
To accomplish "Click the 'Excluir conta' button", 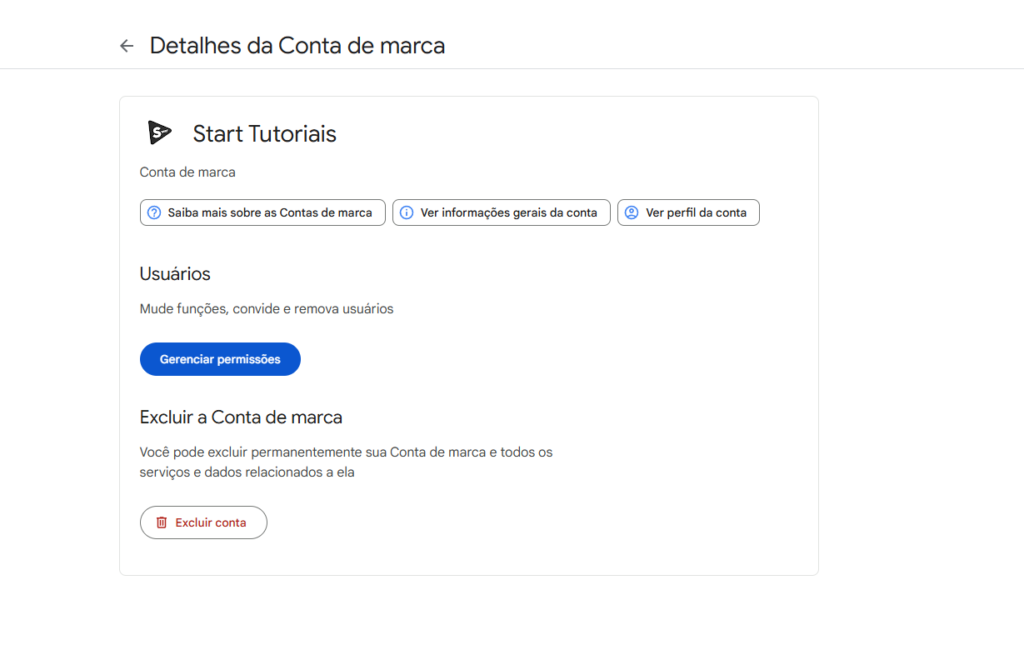I will click(203, 522).
